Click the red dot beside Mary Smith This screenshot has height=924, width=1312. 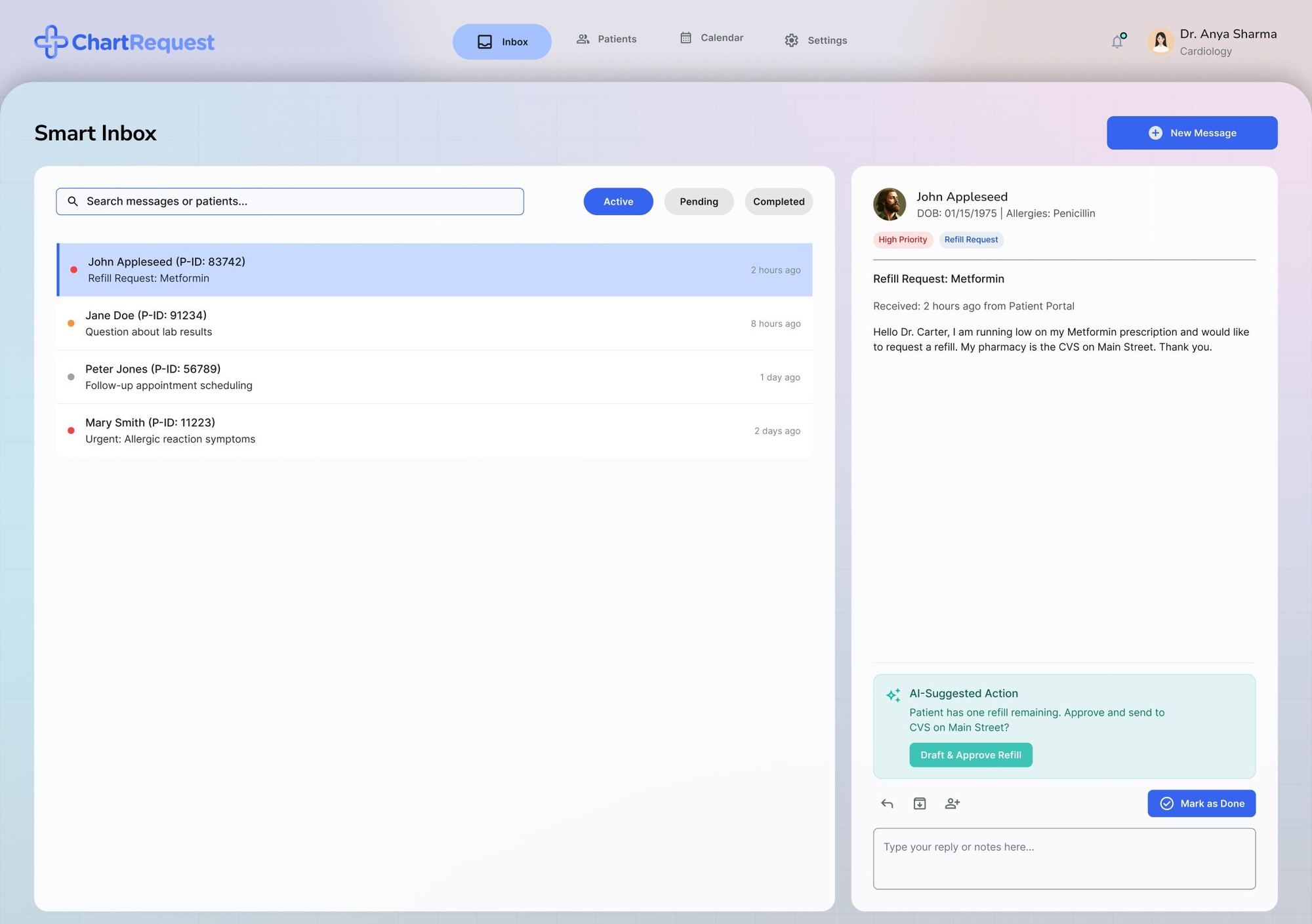[x=71, y=431]
